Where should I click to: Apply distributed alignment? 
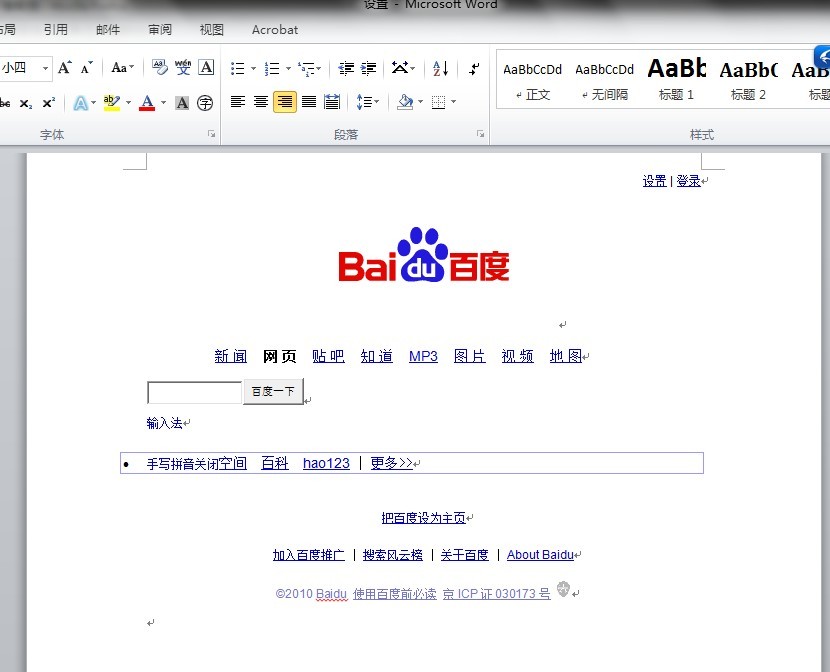point(332,102)
